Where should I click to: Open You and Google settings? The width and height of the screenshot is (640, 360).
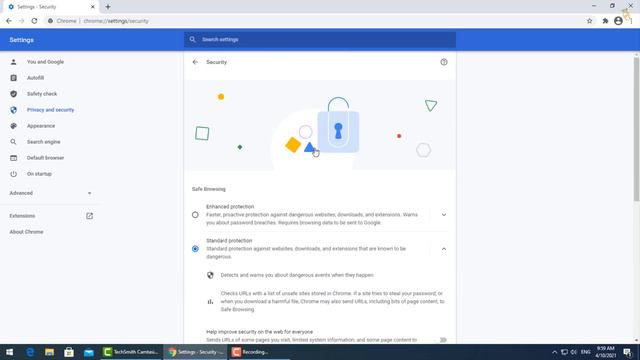coord(45,62)
